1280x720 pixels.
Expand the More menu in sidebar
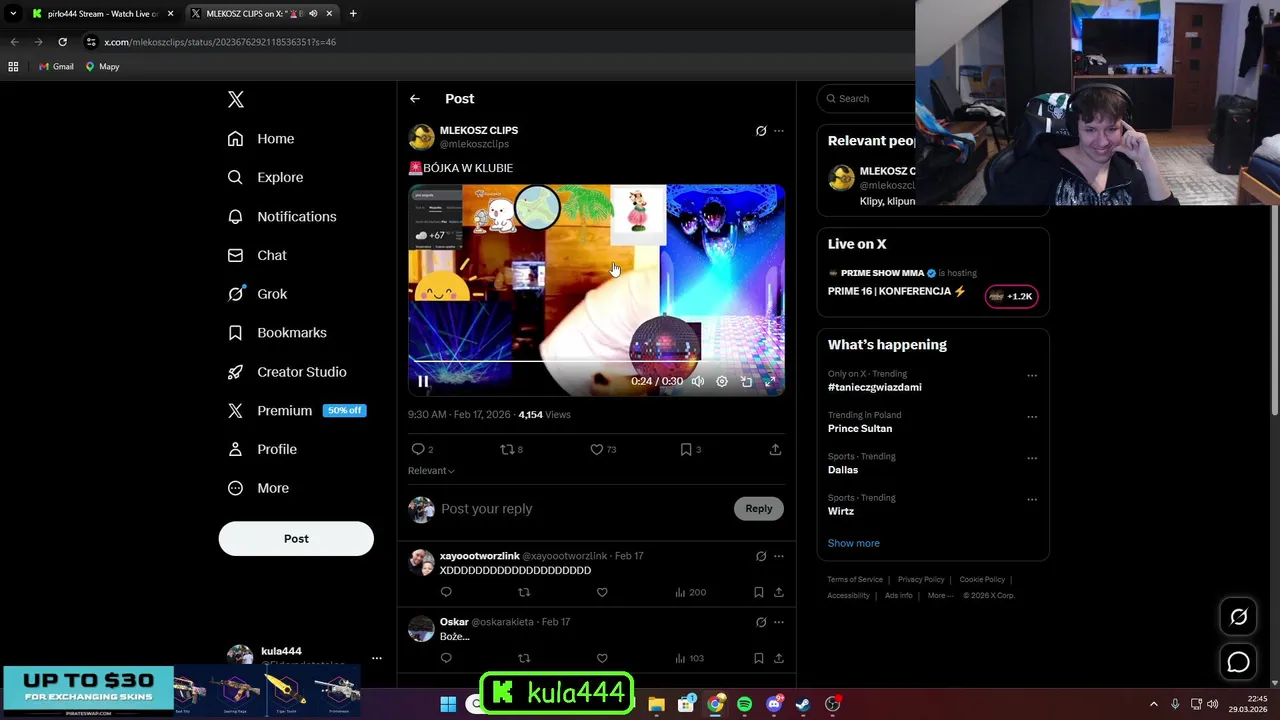[x=258, y=488]
